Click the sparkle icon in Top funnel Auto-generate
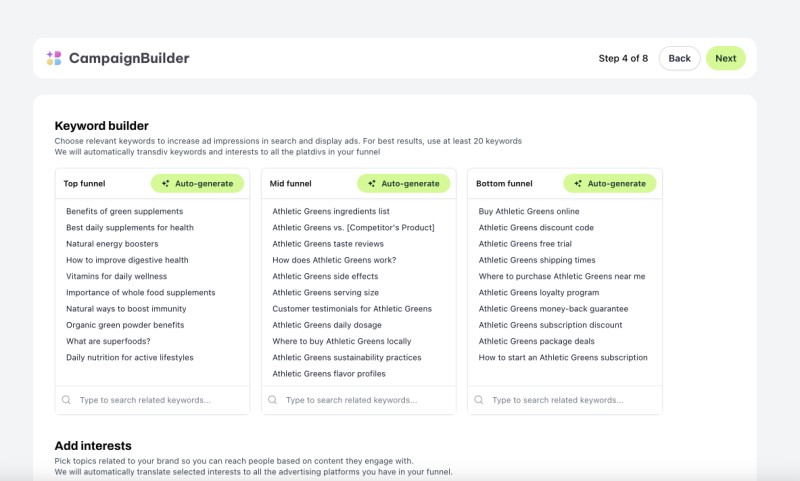The width and height of the screenshot is (800, 481). point(165,184)
